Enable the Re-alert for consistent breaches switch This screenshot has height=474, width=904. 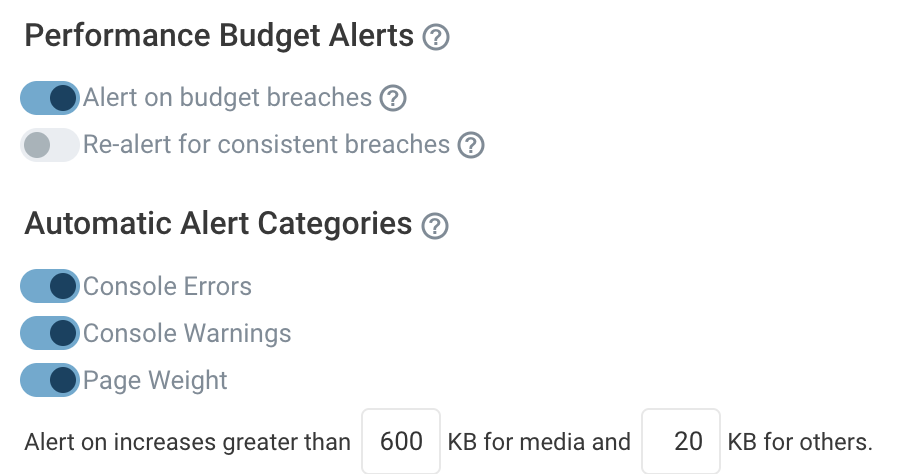pos(50,145)
